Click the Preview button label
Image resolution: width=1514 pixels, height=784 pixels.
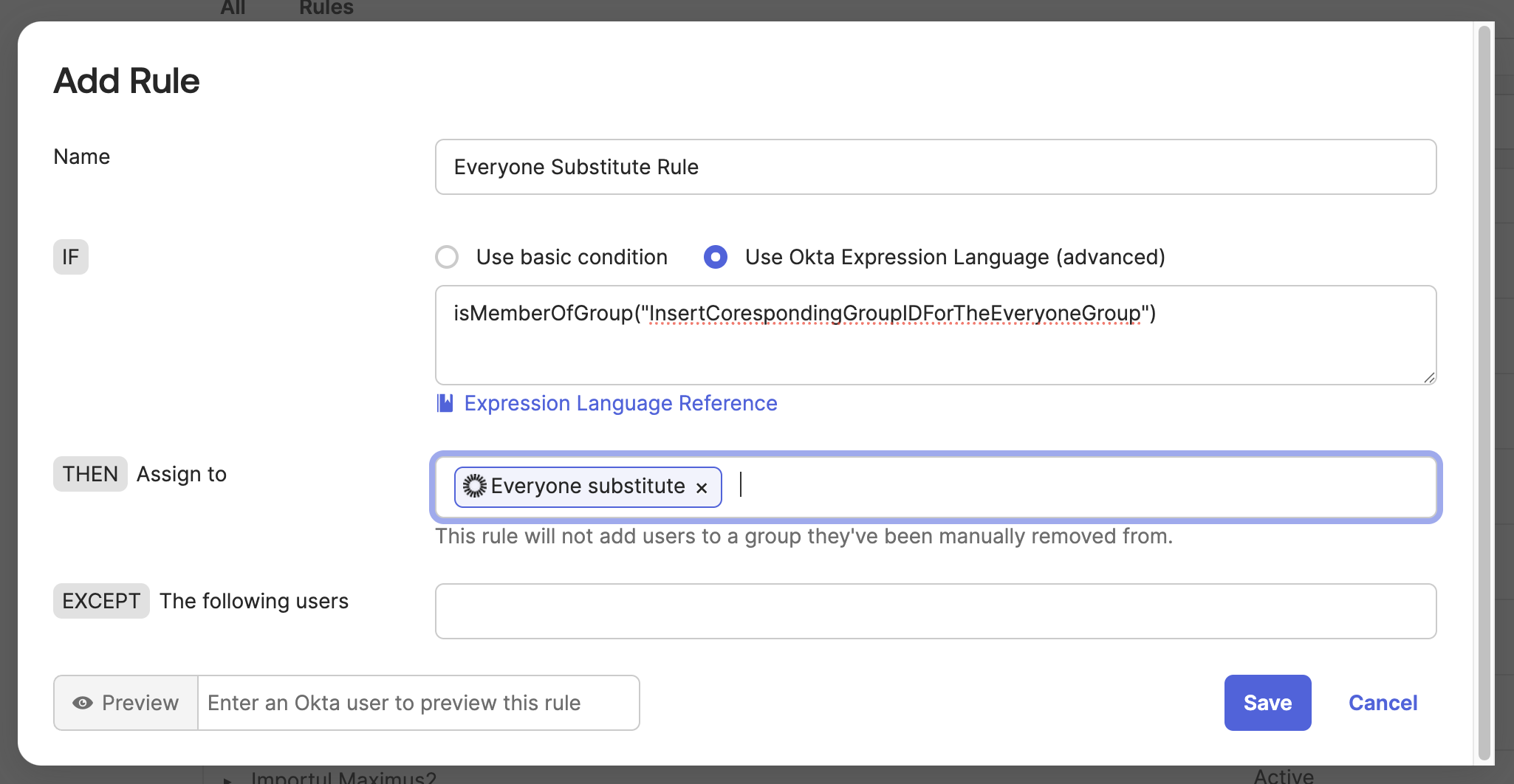140,703
